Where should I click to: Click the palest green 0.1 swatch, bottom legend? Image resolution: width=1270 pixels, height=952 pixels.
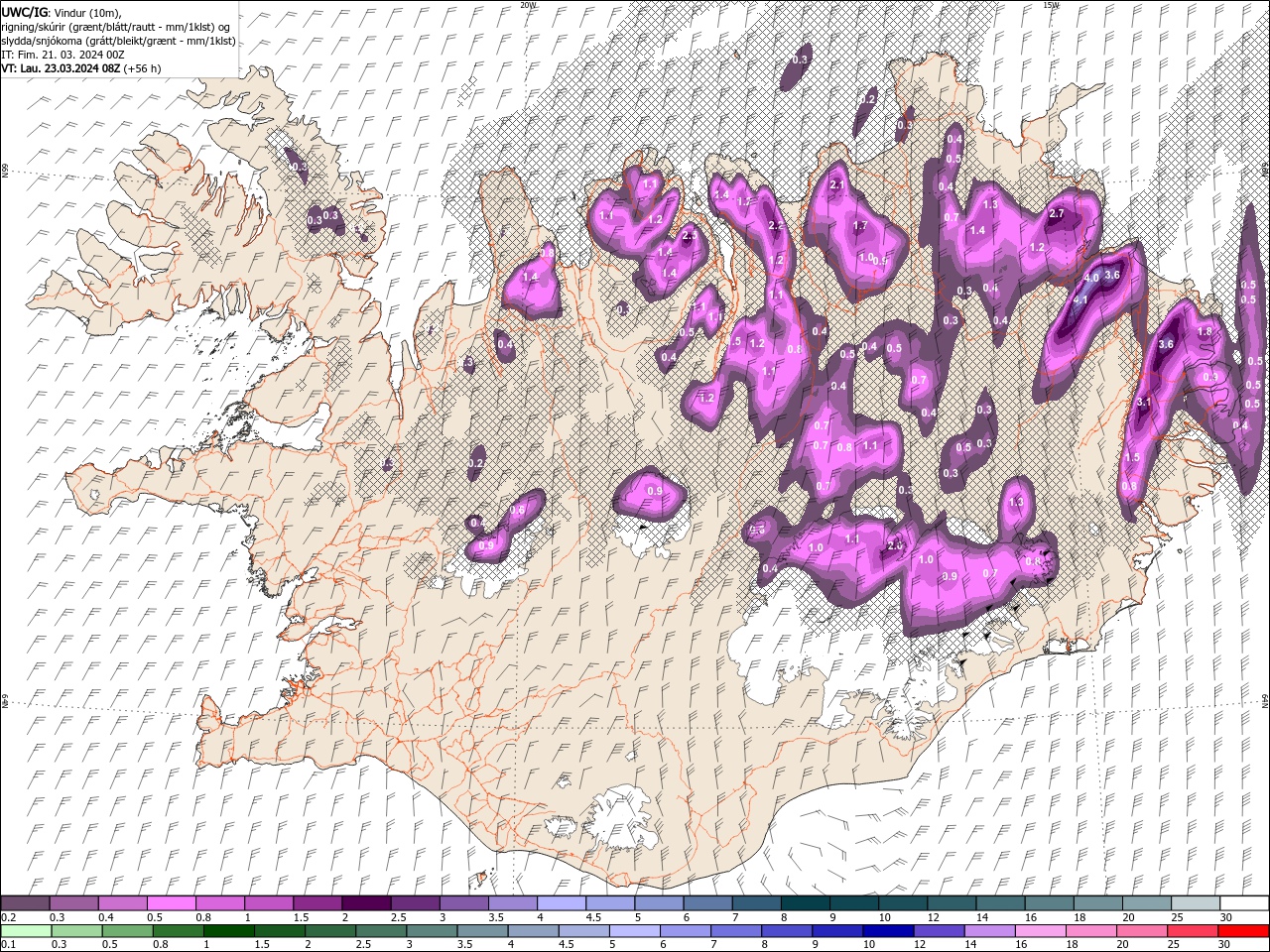coord(26,931)
